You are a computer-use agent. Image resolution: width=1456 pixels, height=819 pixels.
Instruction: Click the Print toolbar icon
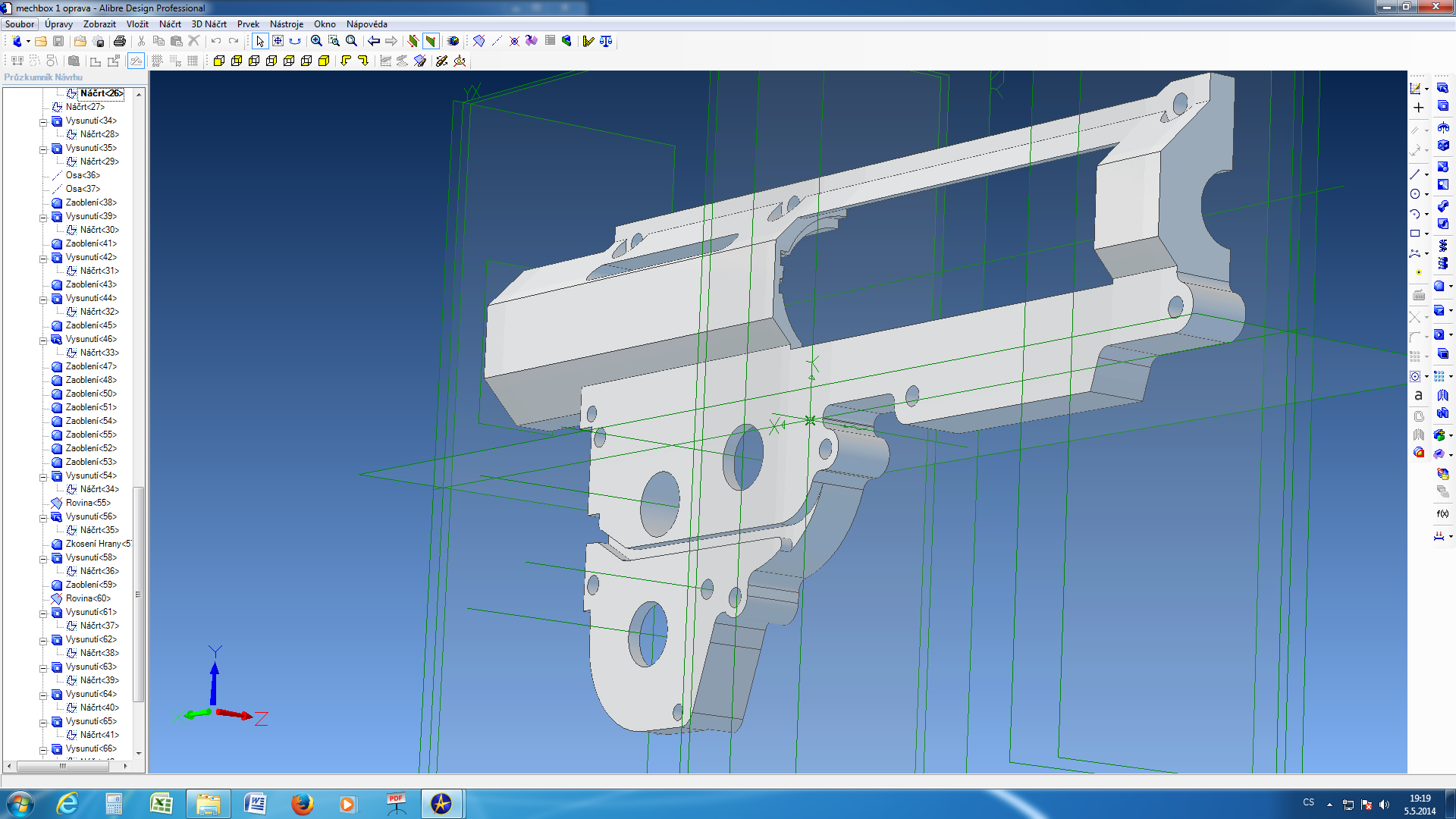click(119, 41)
